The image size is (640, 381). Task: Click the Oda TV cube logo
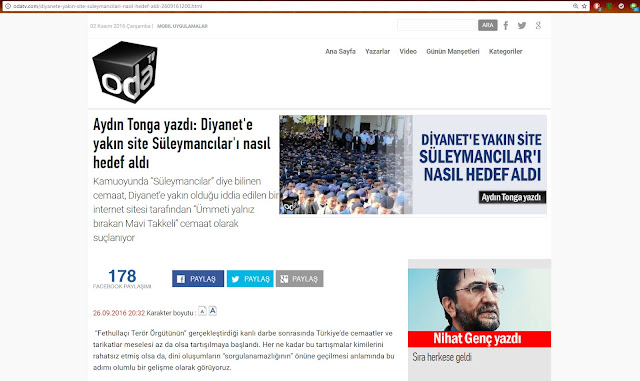coord(125,72)
